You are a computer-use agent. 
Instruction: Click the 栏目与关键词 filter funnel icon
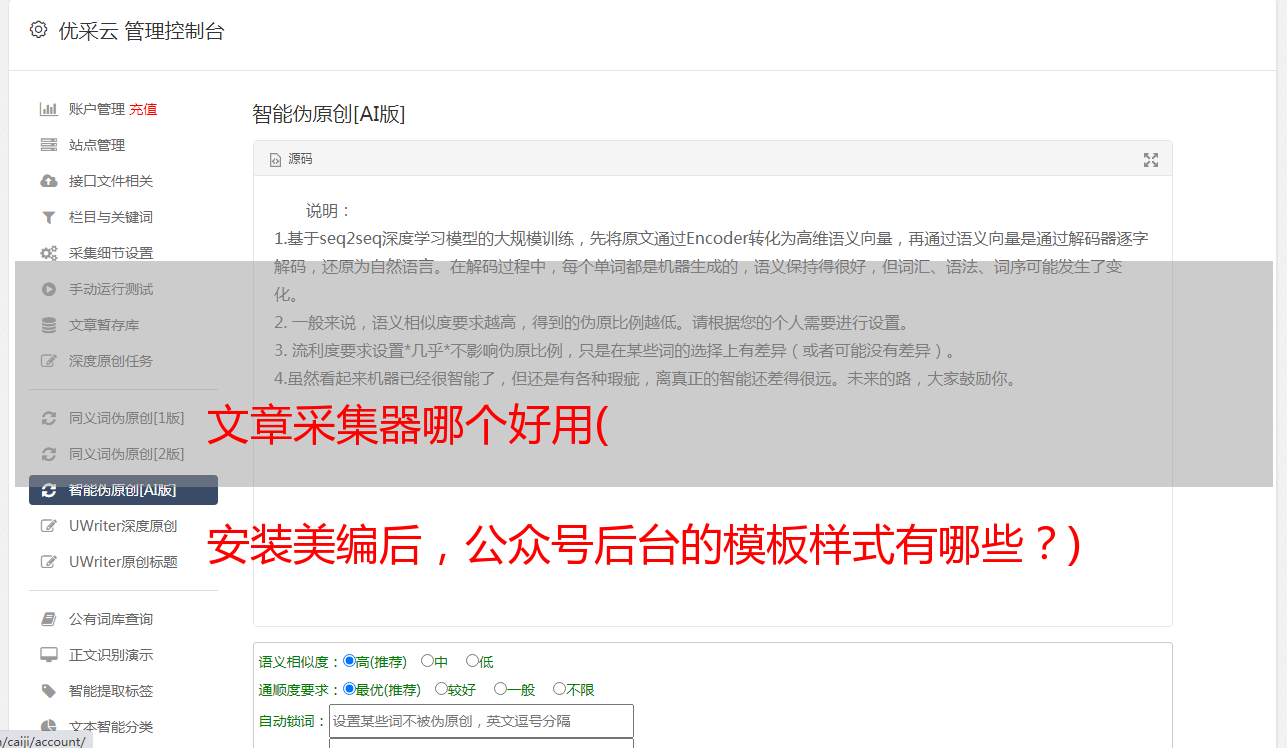click(48, 217)
